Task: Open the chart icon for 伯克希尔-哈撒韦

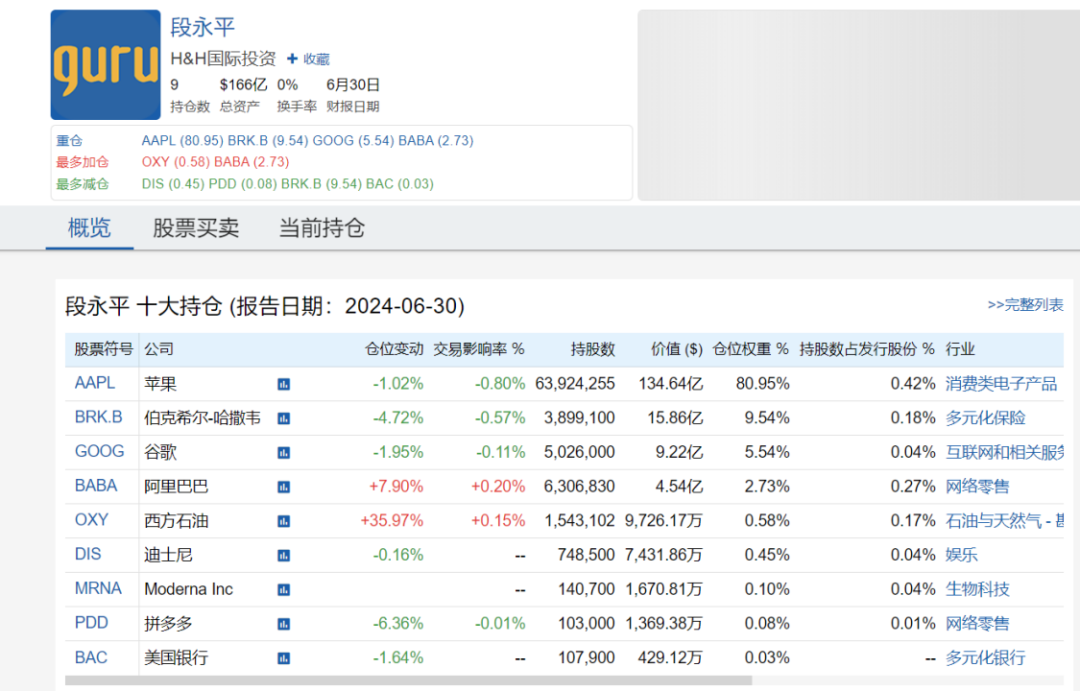Action: pos(284,418)
